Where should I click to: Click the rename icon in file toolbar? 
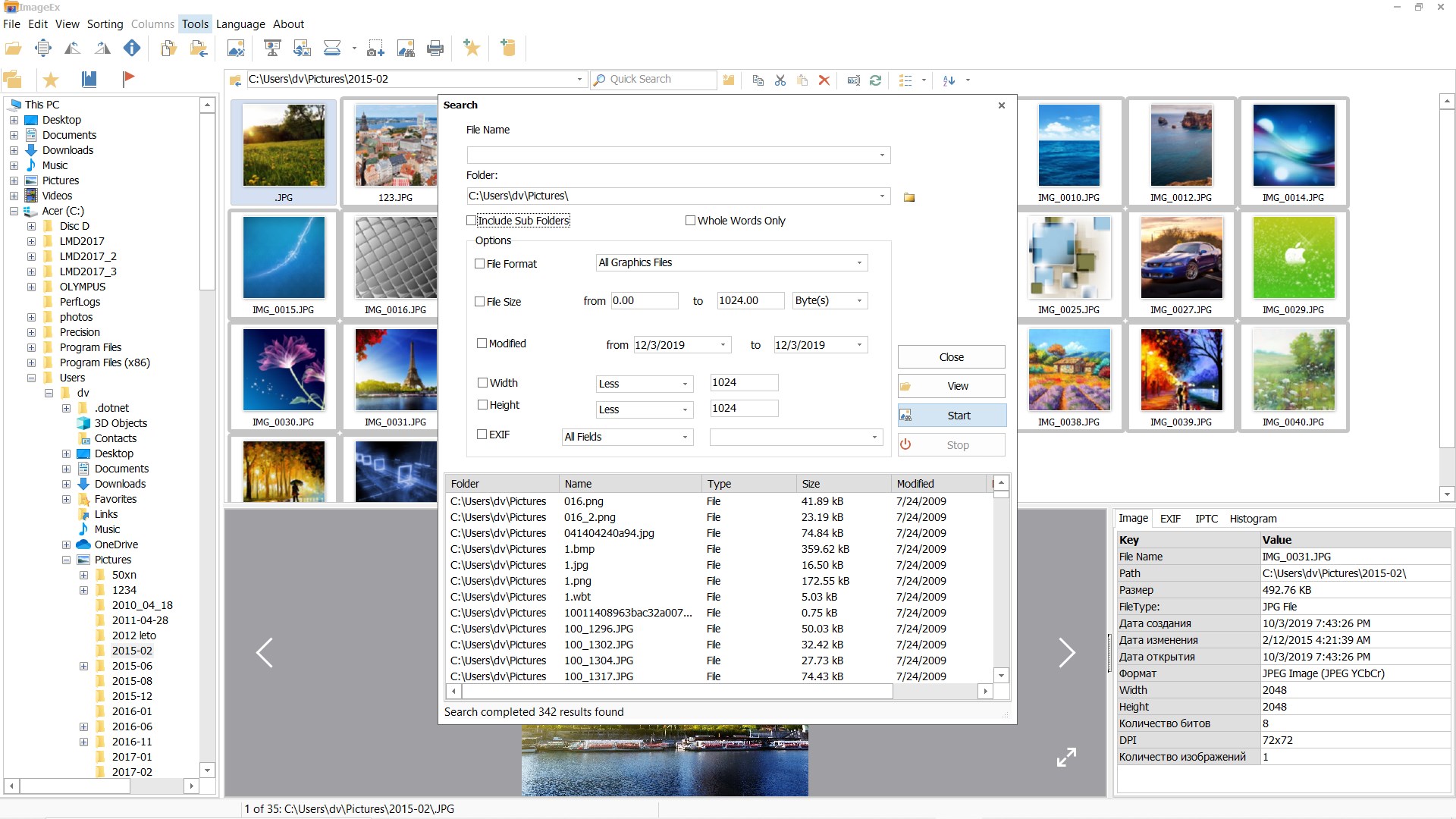click(853, 80)
